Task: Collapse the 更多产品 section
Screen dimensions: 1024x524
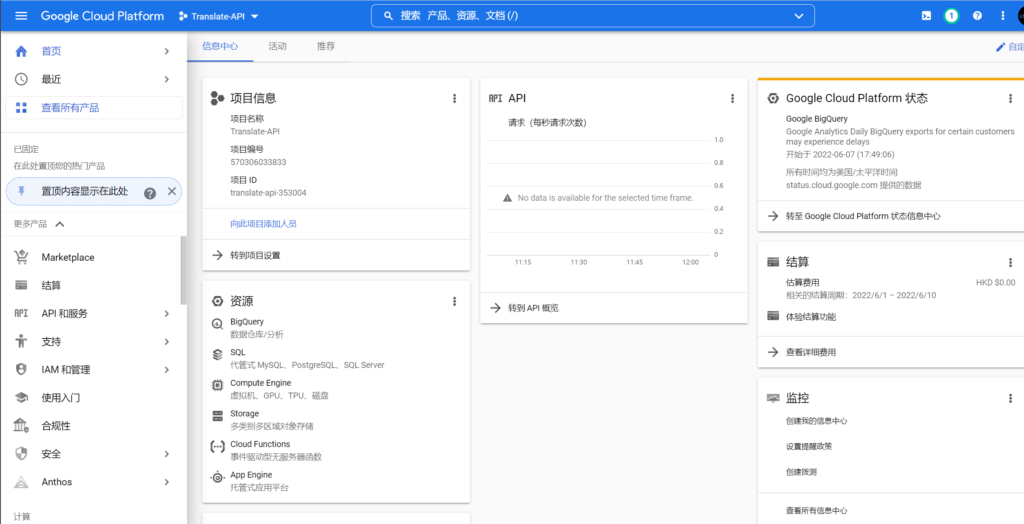Action: [59, 224]
